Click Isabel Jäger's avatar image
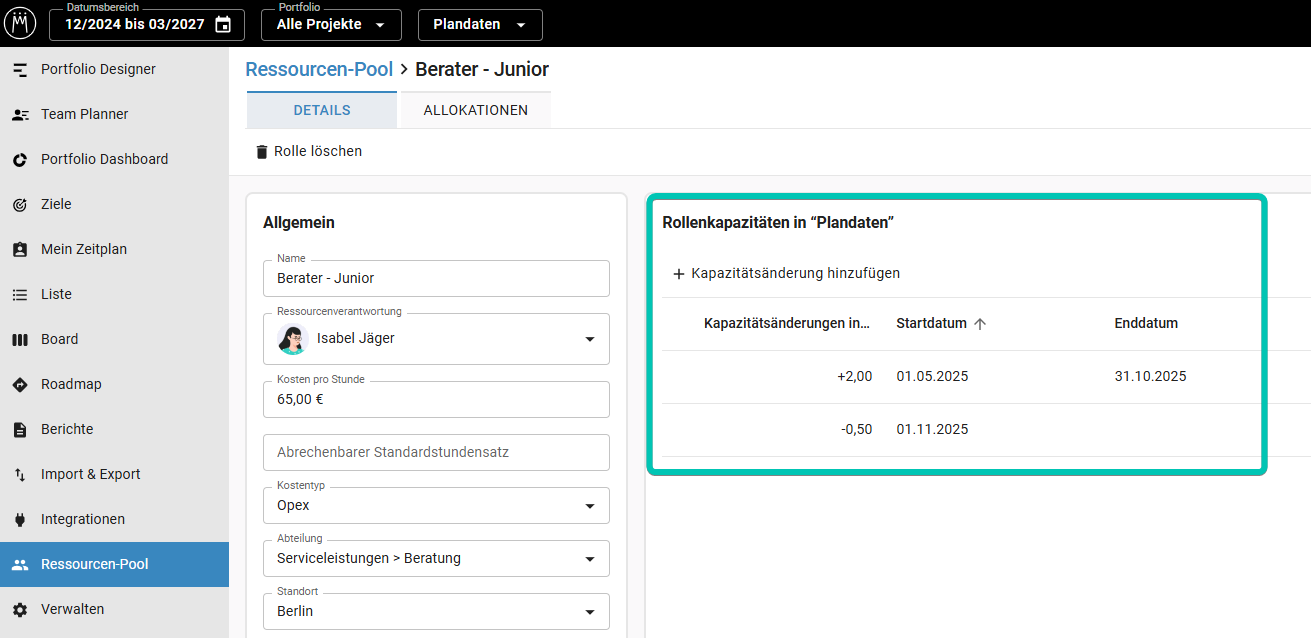Screen dimensions: 1311x638 (291, 339)
